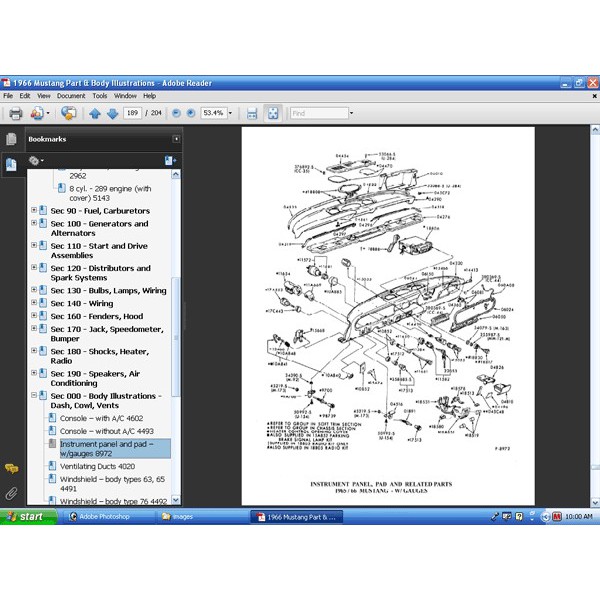The width and height of the screenshot is (600, 600).
Task: Open the Pages panel icon in sidebar
Action: pos(11,139)
